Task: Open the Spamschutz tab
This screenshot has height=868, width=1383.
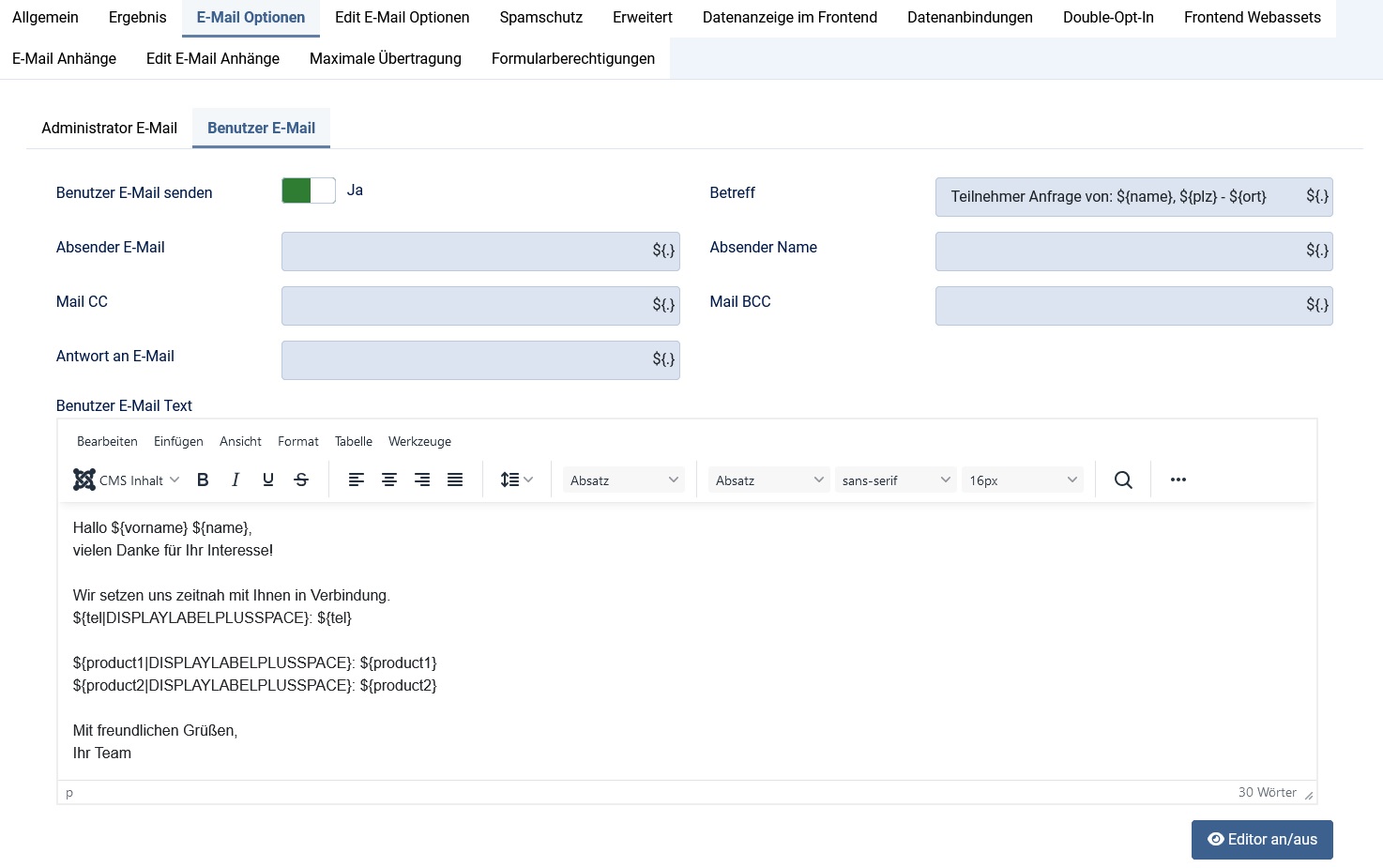Action: click(x=540, y=18)
